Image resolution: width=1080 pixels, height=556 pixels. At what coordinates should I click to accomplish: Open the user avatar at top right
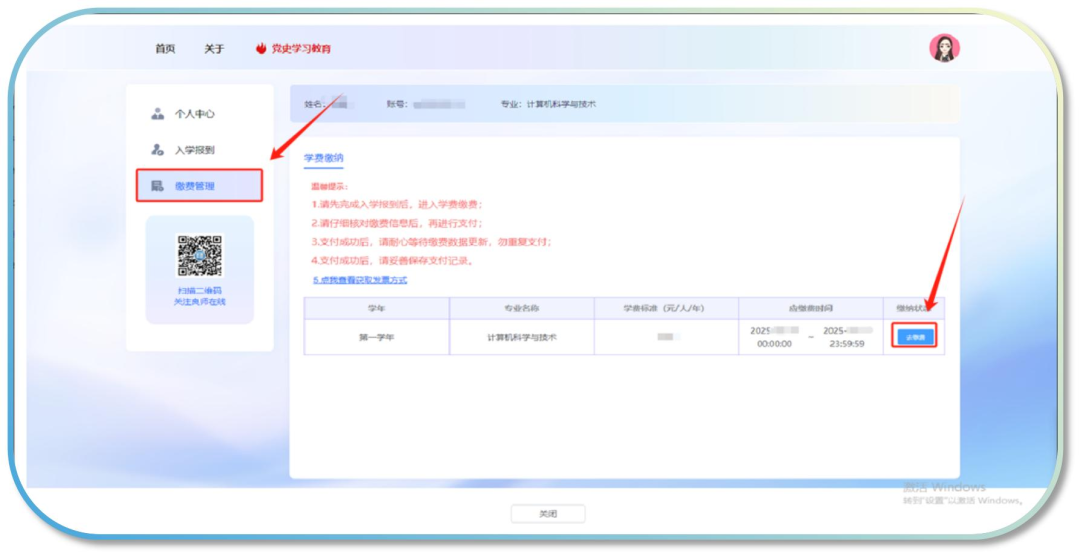[944, 48]
